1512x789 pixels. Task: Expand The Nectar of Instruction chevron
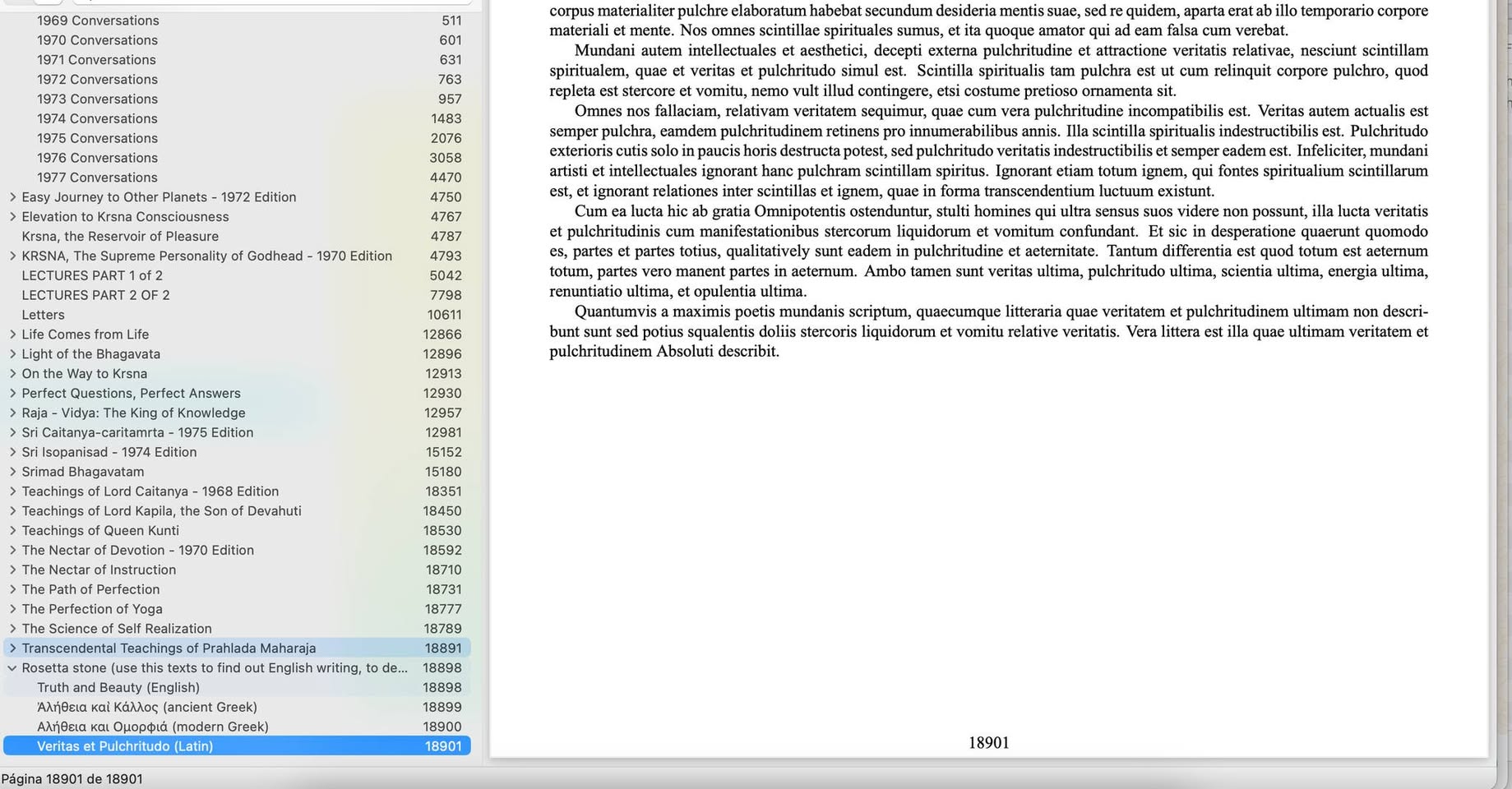pos(12,570)
